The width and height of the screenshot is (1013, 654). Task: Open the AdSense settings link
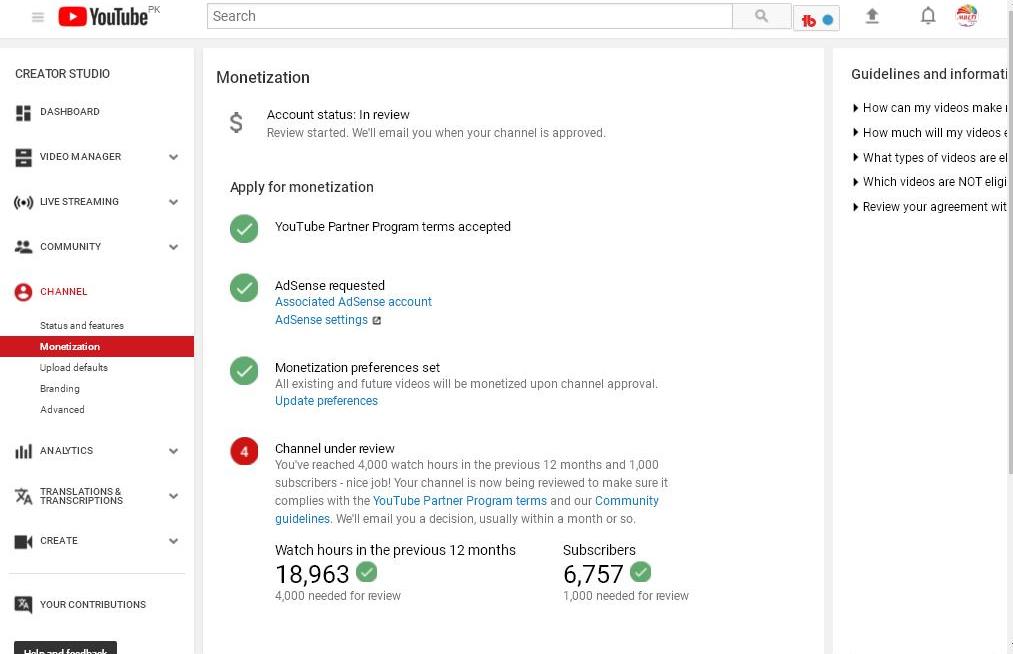(x=321, y=320)
